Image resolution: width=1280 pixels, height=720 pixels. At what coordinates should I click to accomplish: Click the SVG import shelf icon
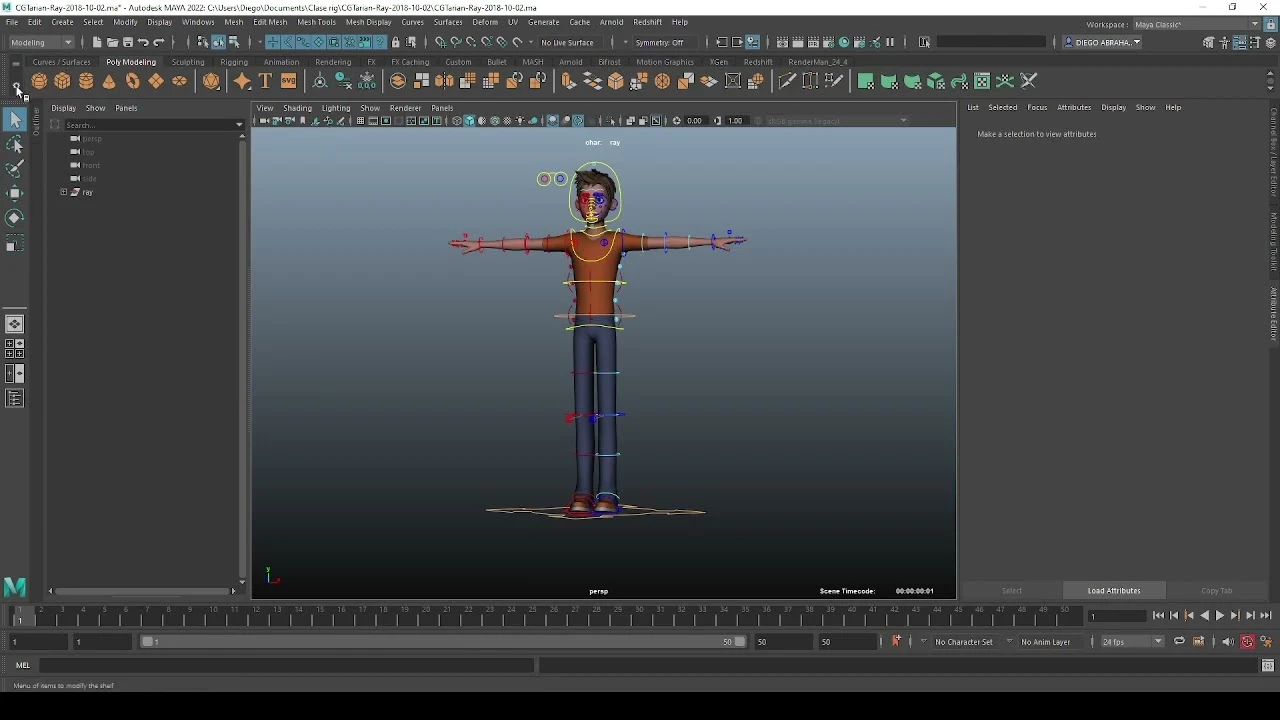288,81
